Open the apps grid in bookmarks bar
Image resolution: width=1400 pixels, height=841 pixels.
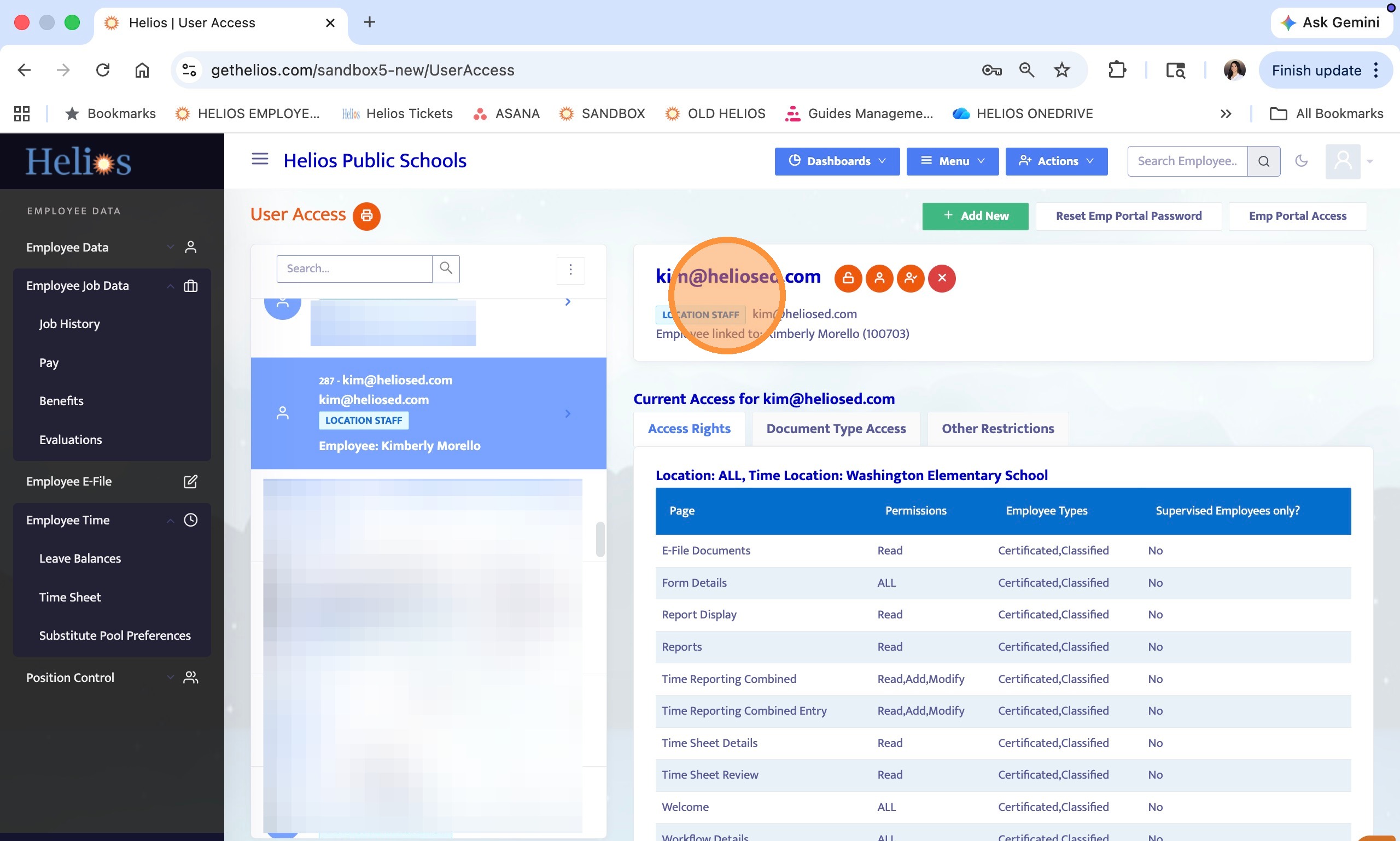click(21, 114)
